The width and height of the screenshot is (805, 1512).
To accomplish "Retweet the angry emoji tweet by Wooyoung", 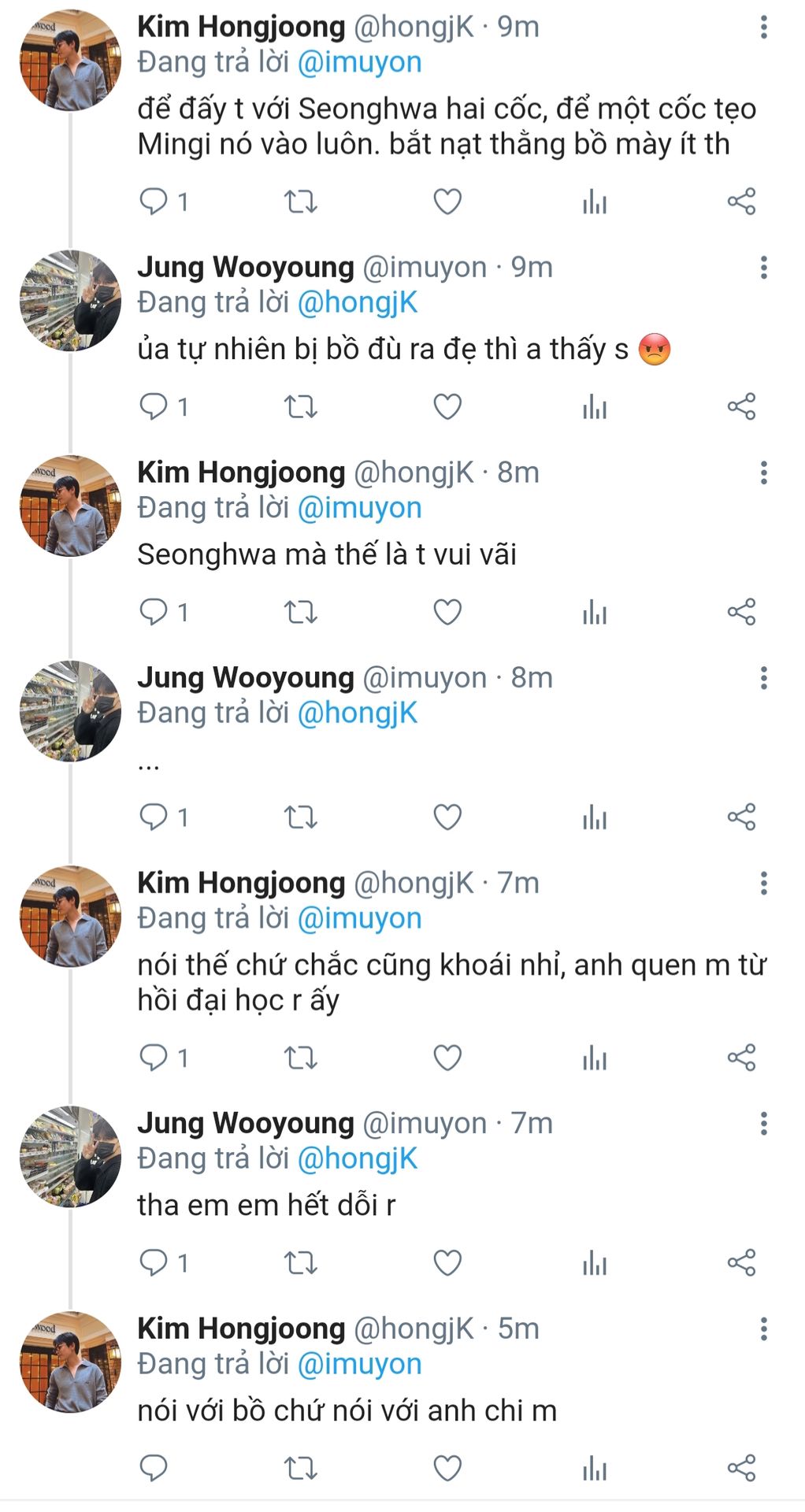I will [300, 407].
